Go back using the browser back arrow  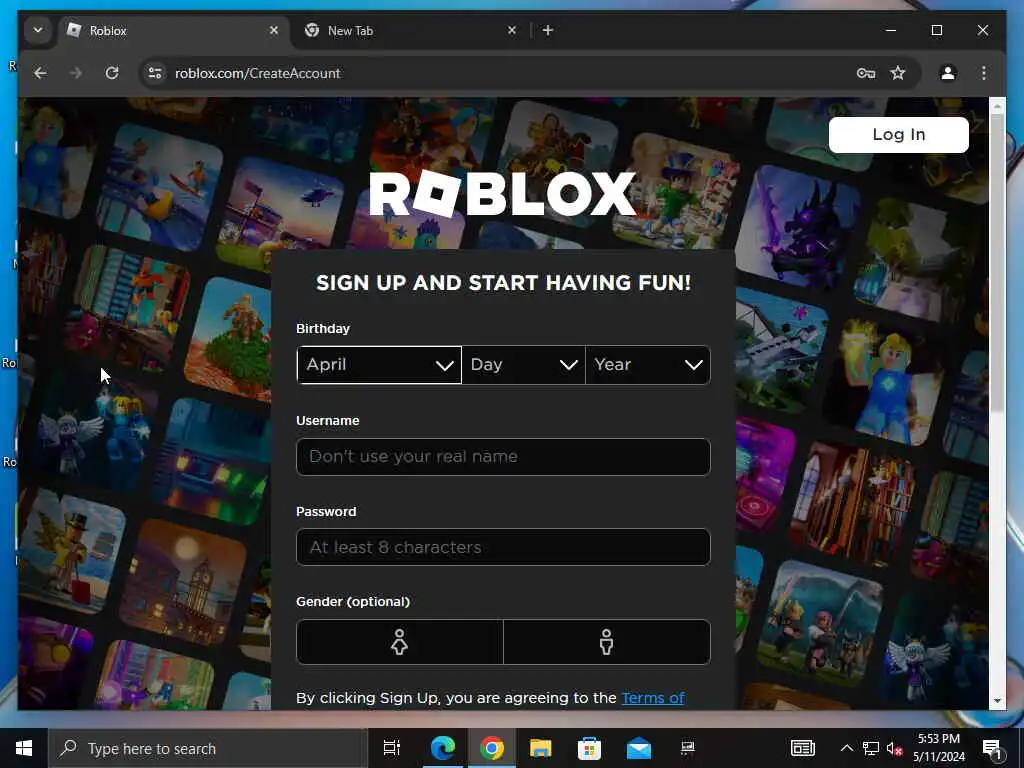[40, 73]
